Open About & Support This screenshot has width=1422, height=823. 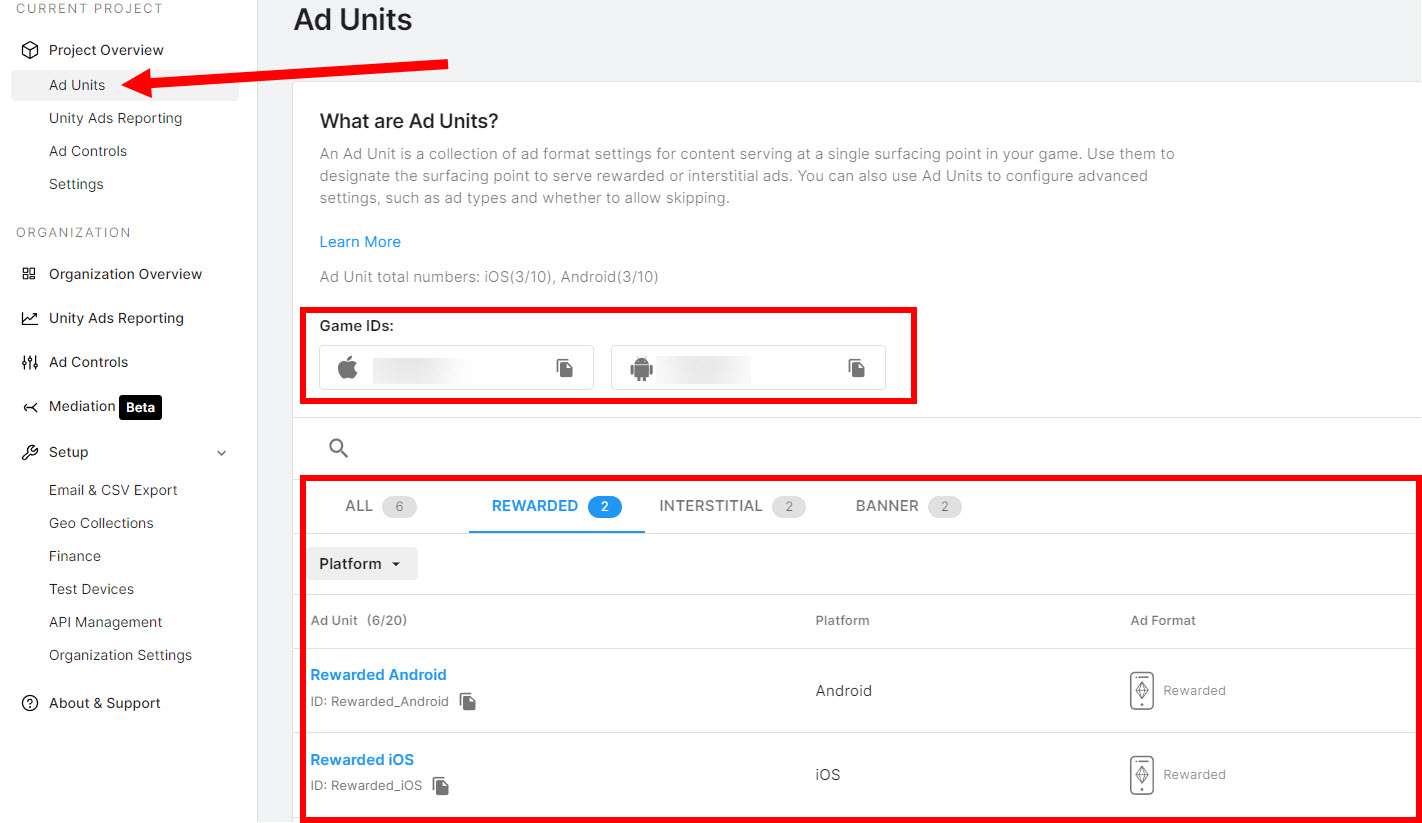coord(104,703)
